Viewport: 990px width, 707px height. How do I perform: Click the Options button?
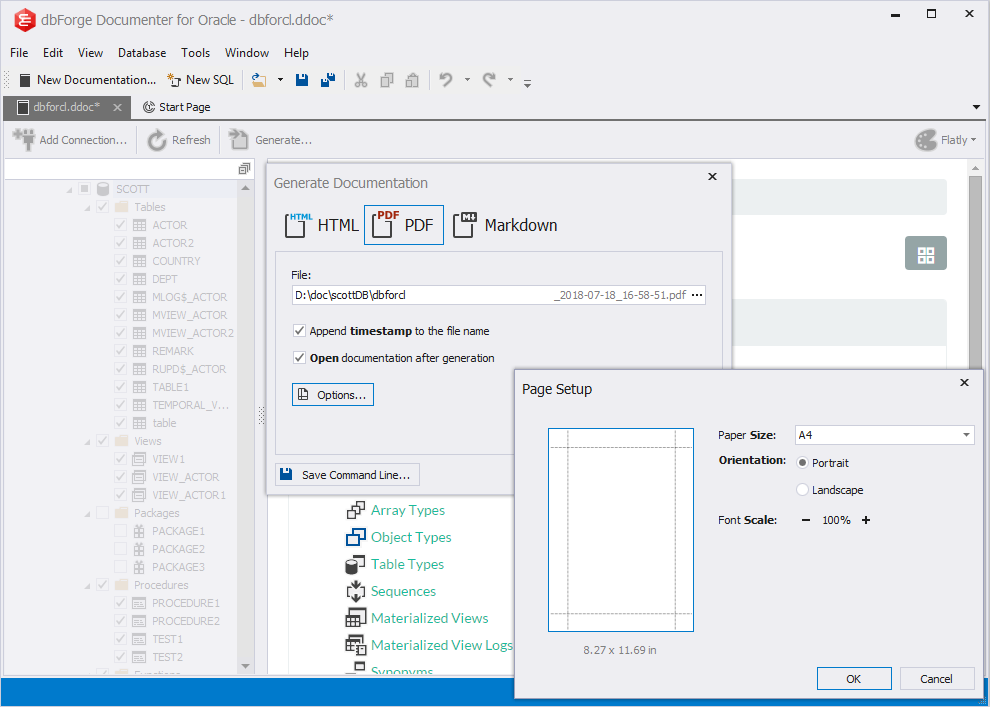click(333, 395)
